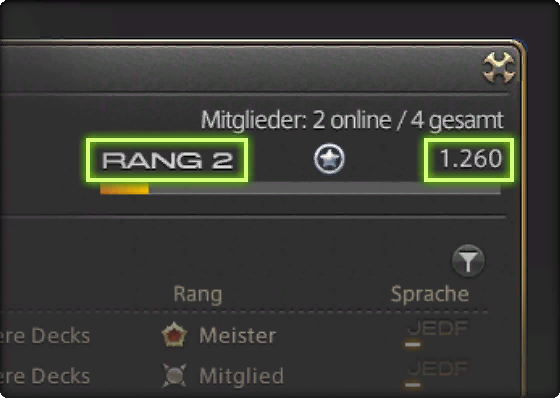Image resolution: width=560 pixels, height=400 pixels.
Task: Select the Mitglied member row text
Action: [x=241, y=376]
